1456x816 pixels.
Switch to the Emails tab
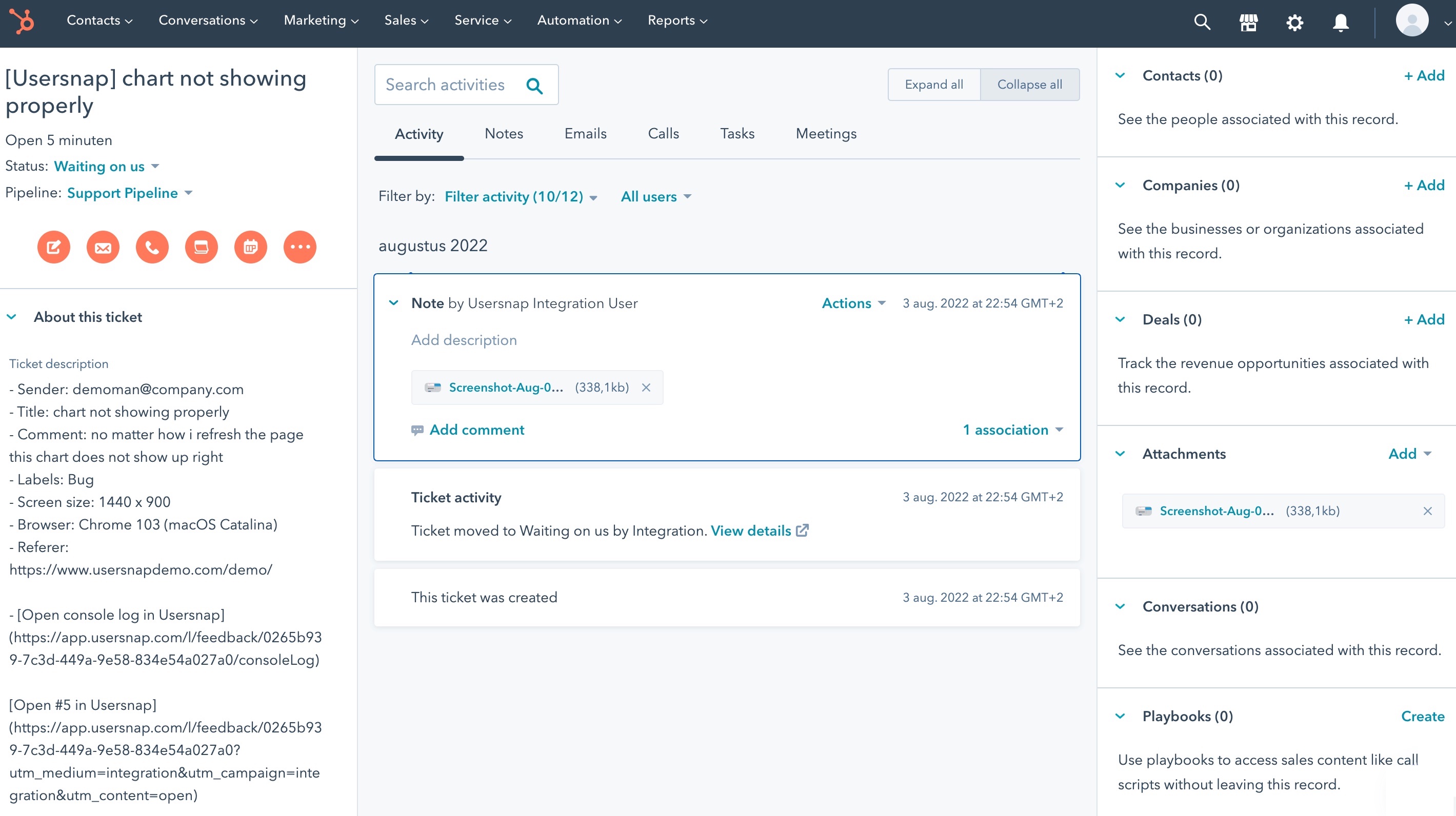point(585,134)
